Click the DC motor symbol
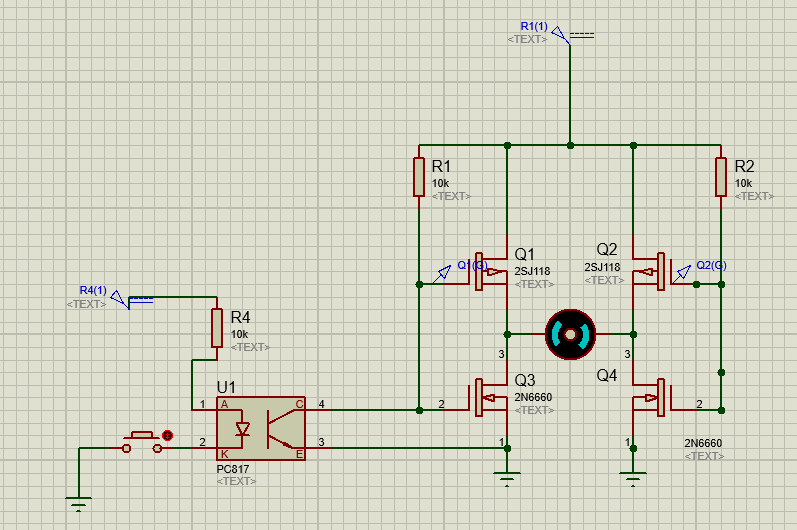 570,334
